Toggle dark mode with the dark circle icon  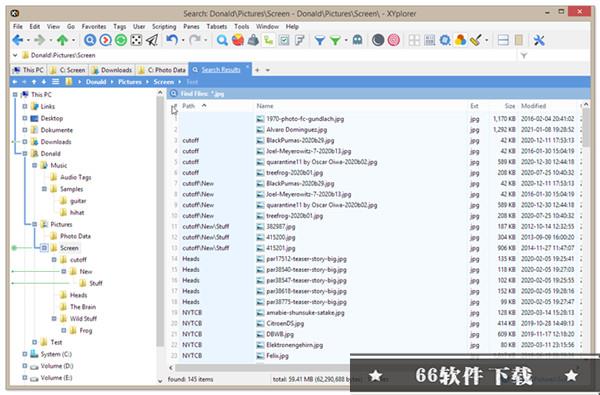[x=378, y=40]
